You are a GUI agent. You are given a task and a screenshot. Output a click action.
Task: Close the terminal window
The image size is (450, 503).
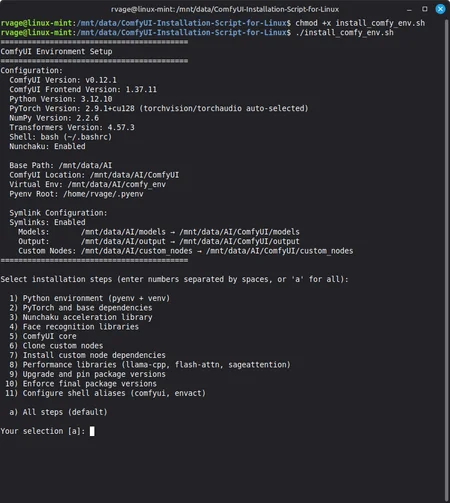point(440,9)
